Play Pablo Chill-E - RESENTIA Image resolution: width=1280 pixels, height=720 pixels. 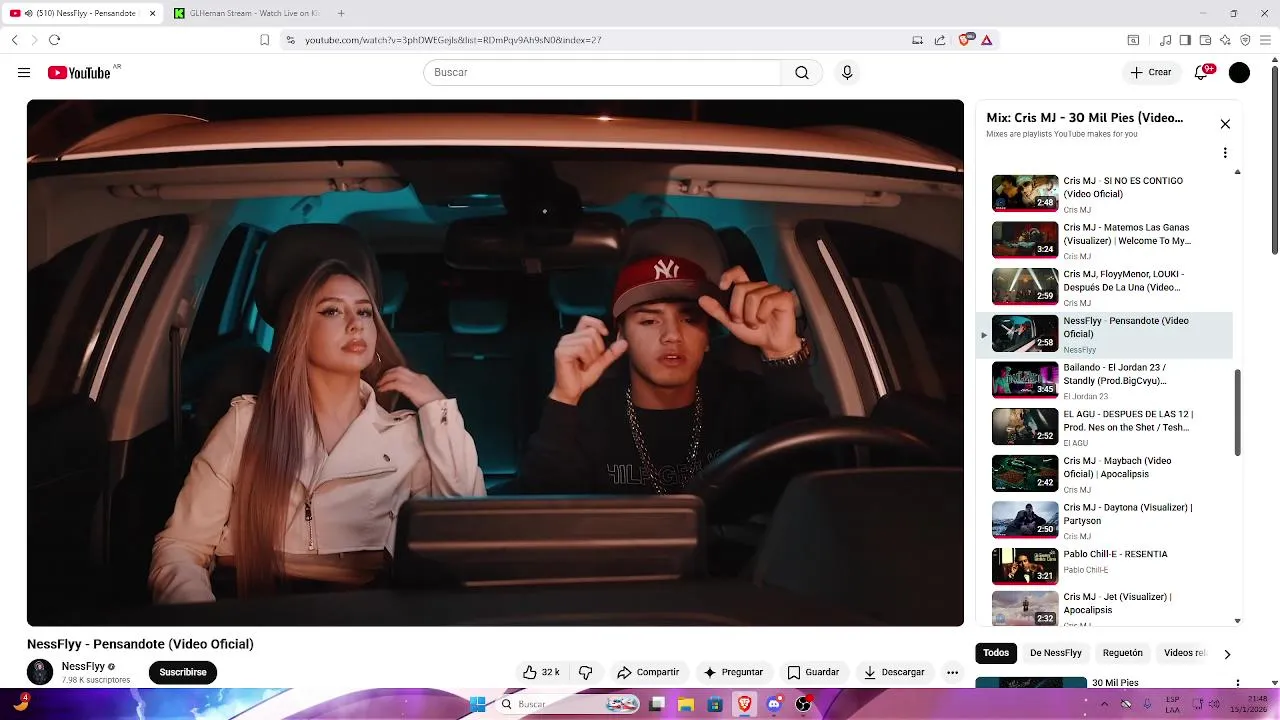tap(1104, 567)
